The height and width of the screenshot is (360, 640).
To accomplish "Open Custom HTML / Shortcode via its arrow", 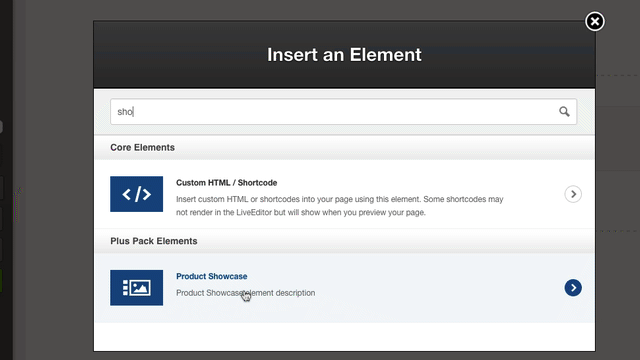I will coord(573,194).
